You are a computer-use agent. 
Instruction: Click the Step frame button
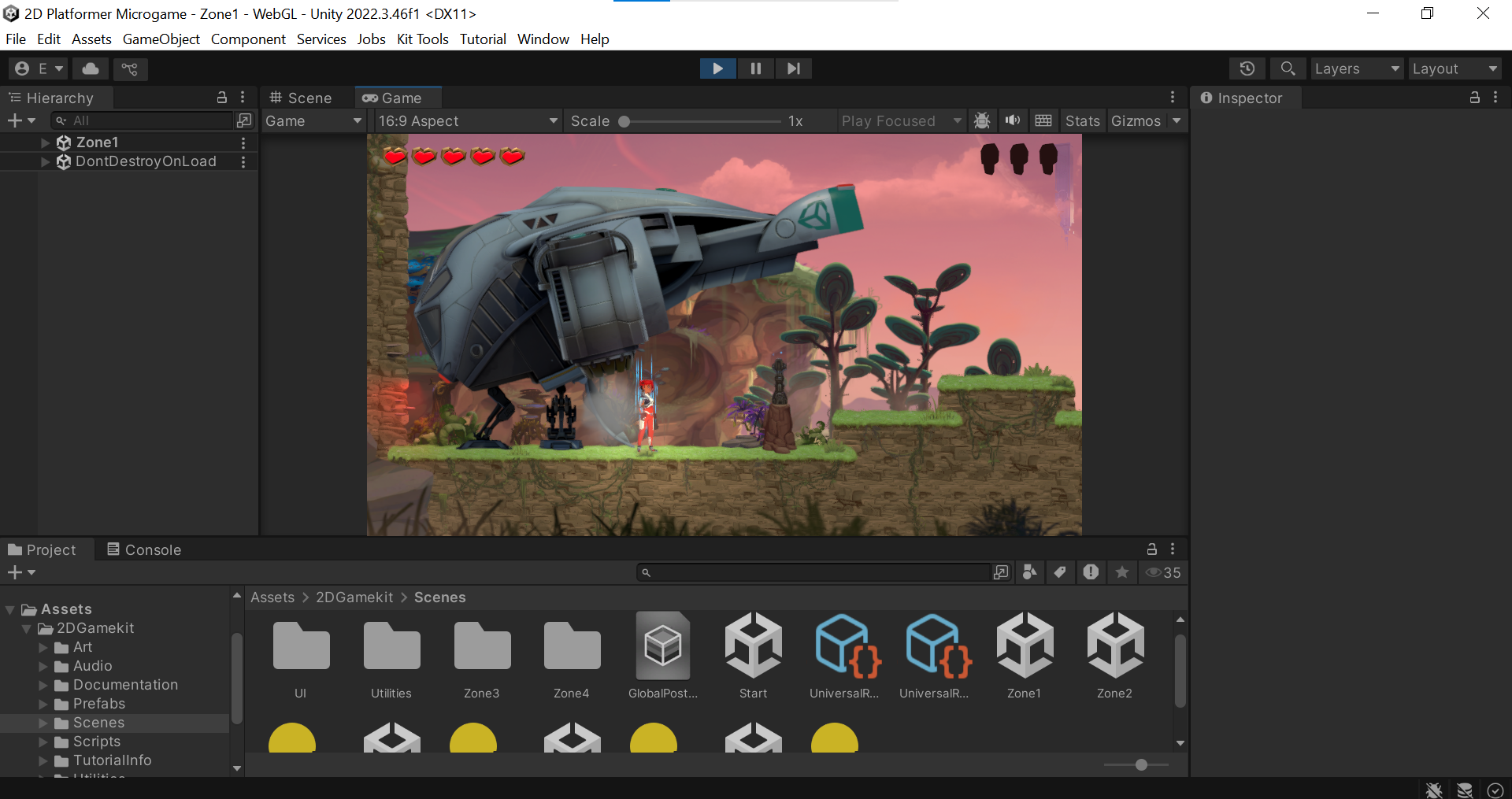click(793, 68)
